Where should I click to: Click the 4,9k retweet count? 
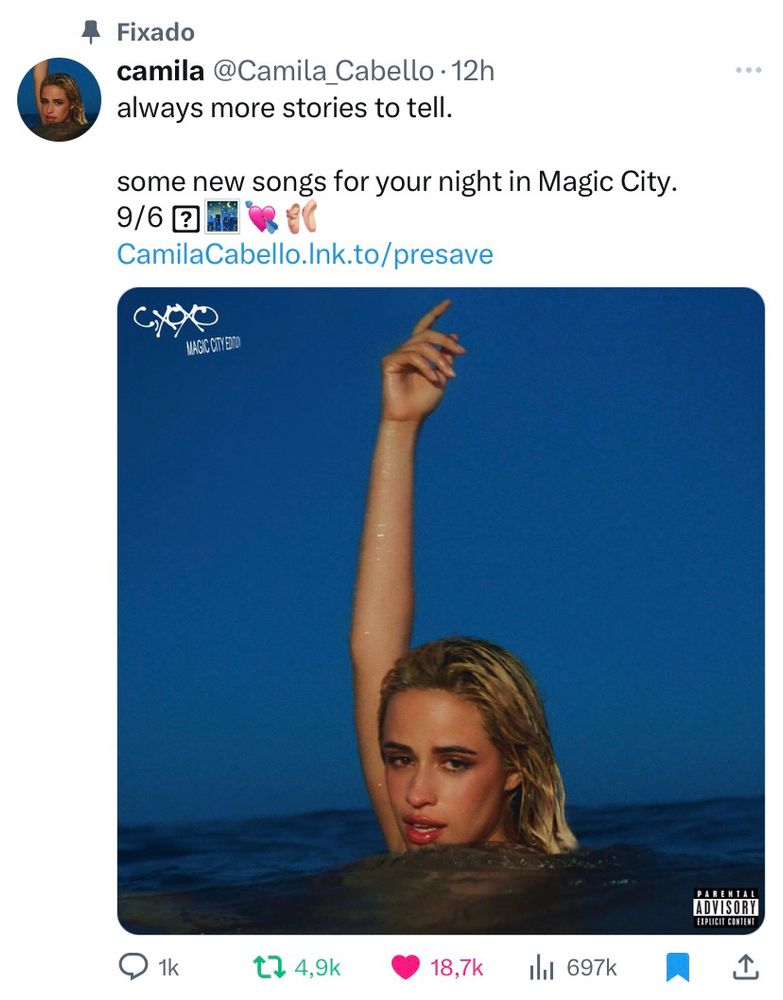pos(319,967)
